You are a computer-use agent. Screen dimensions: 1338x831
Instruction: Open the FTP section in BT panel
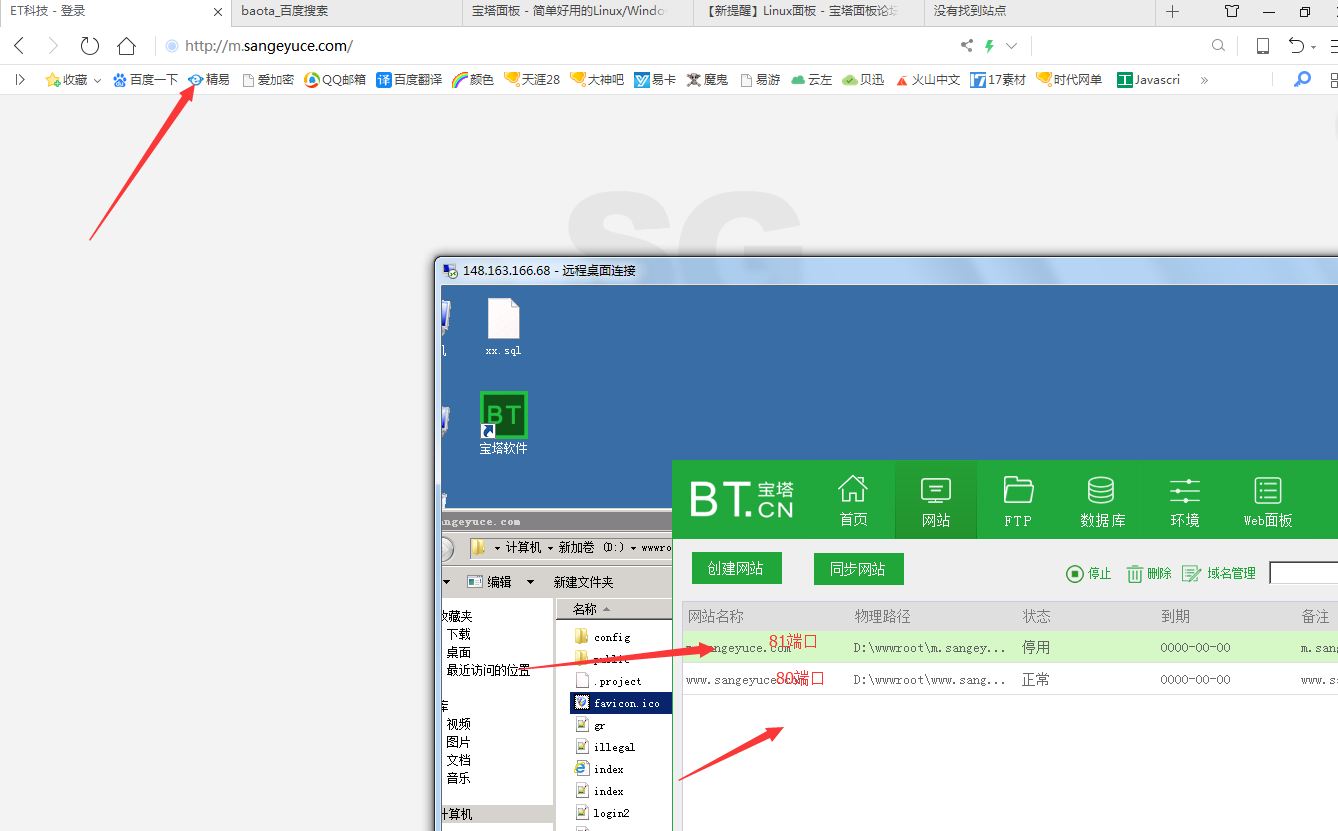1018,500
